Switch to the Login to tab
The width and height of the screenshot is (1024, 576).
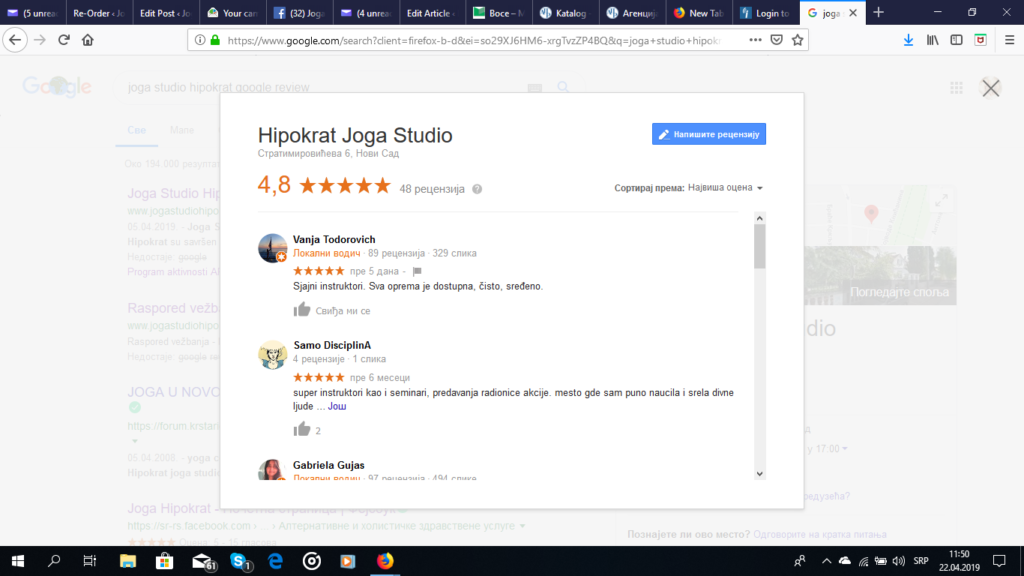coord(765,12)
